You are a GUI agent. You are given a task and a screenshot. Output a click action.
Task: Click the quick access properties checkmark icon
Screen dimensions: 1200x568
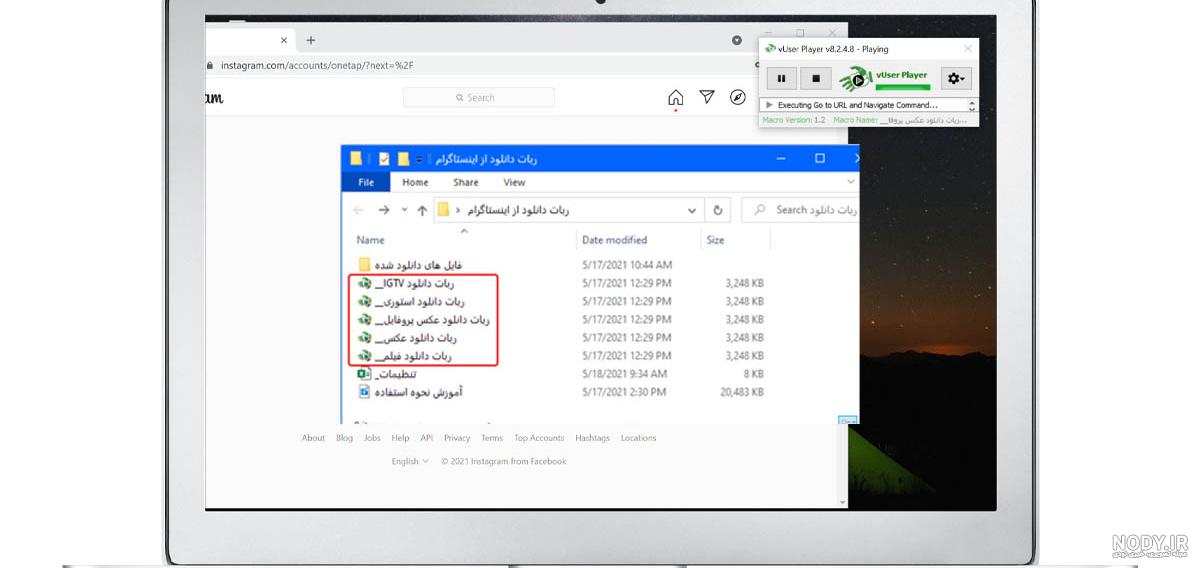tap(384, 158)
